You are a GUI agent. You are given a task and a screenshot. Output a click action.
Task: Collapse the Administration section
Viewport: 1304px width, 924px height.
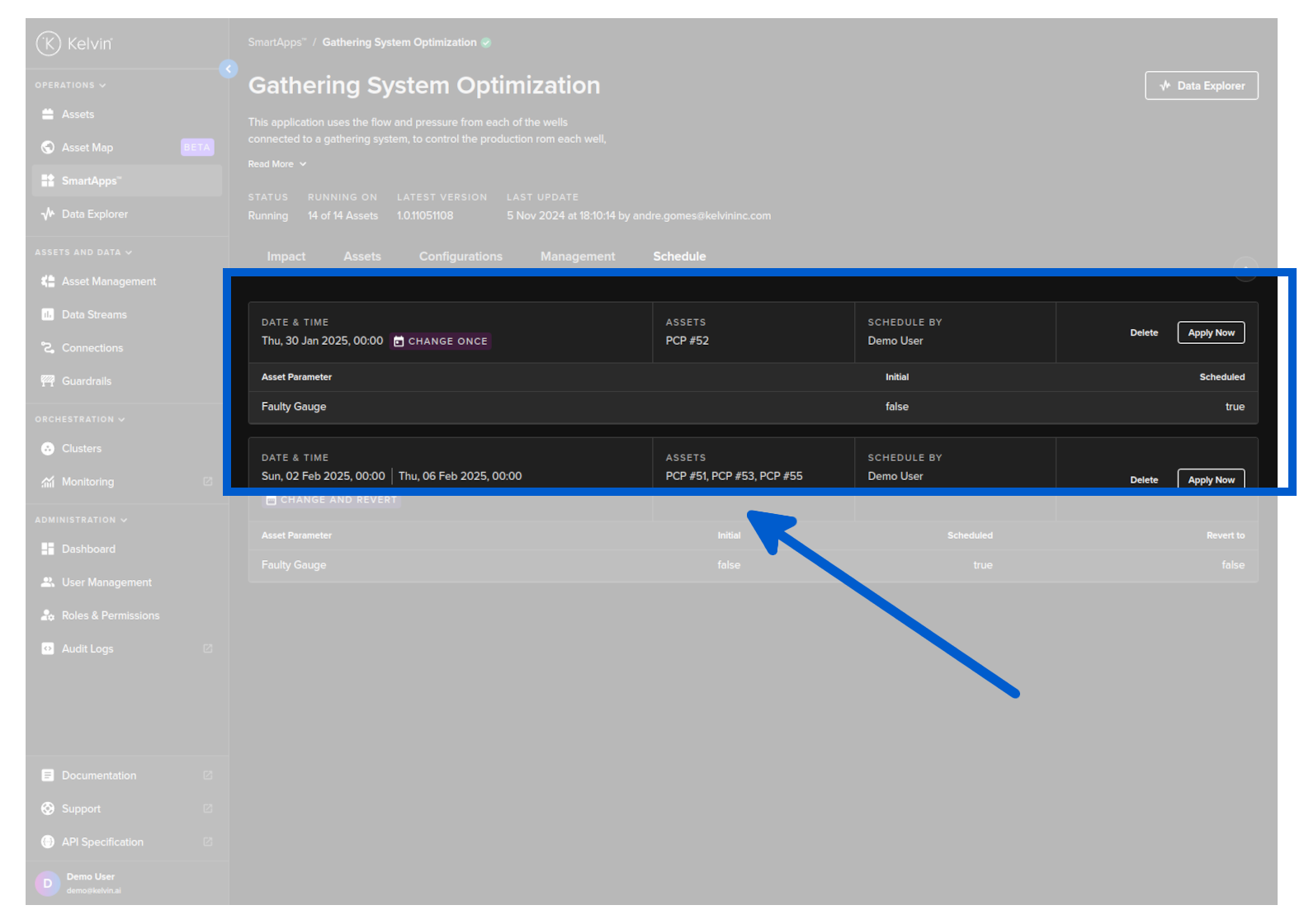pyautogui.click(x=81, y=520)
